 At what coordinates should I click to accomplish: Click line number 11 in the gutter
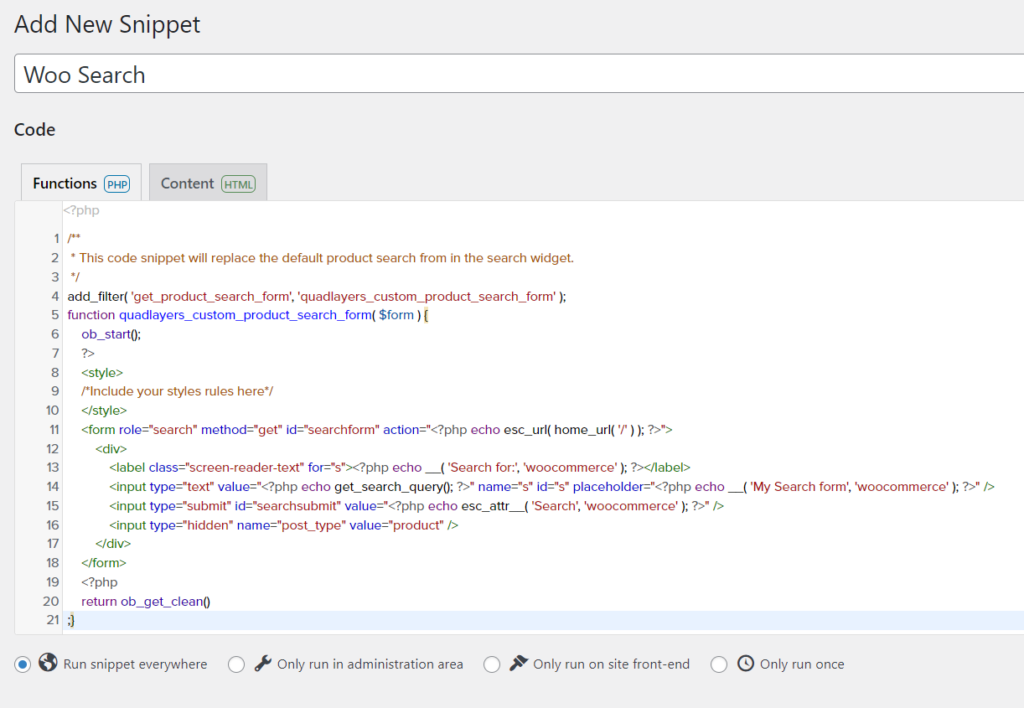click(54, 430)
